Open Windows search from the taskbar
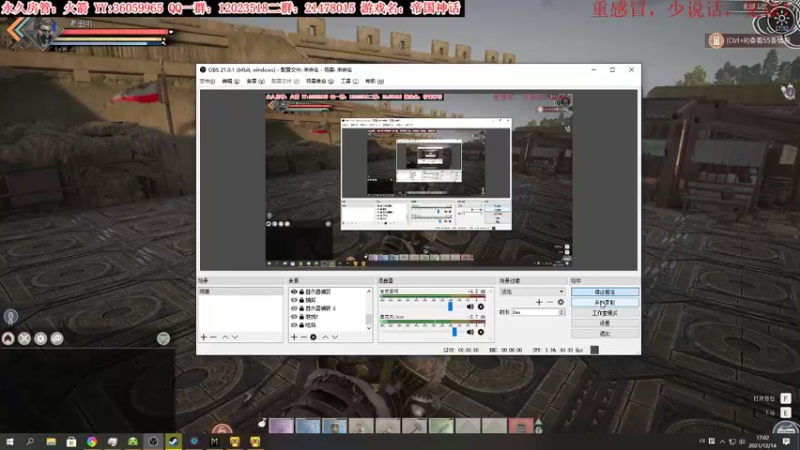This screenshot has height=450, width=800. point(30,441)
